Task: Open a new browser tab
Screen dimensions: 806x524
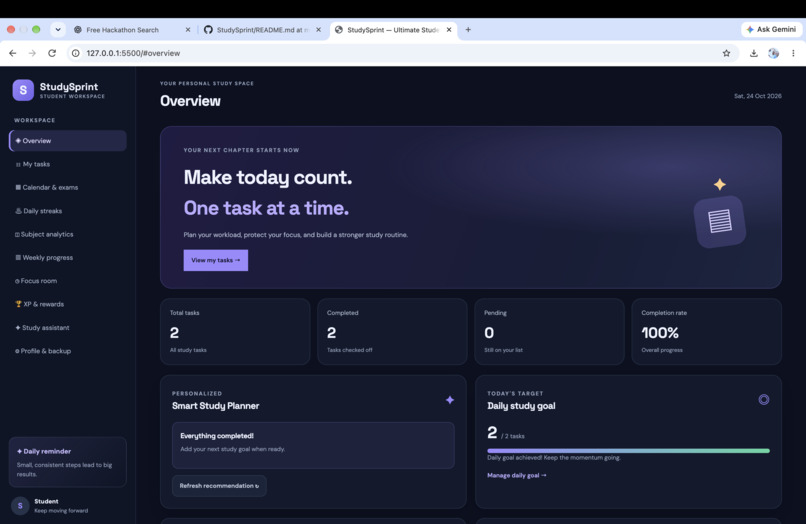Action: [x=468, y=30]
